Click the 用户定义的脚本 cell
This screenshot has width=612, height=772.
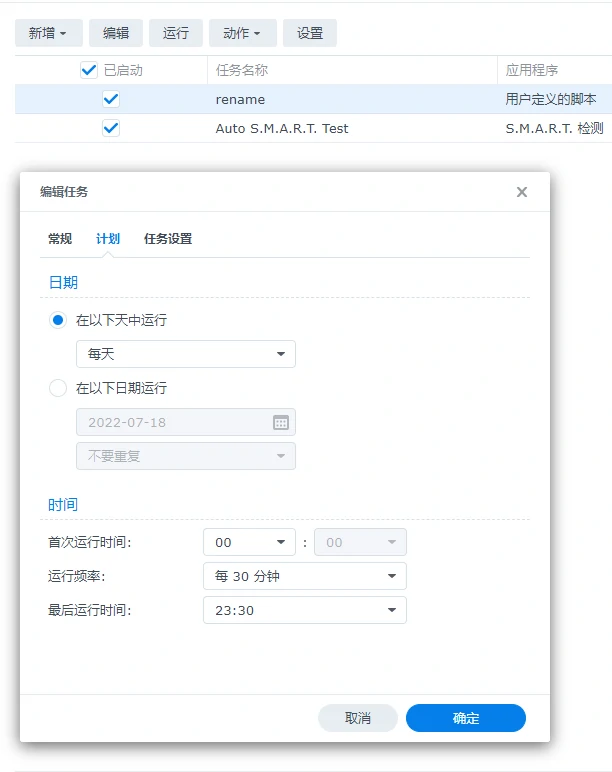(551, 99)
